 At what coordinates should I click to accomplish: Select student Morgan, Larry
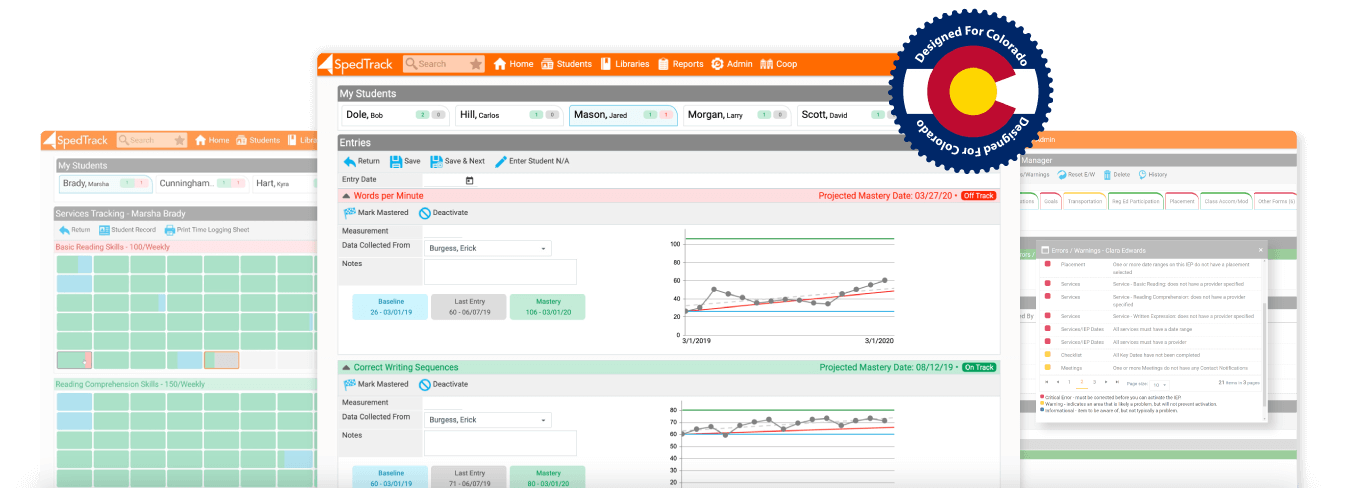click(737, 115)
